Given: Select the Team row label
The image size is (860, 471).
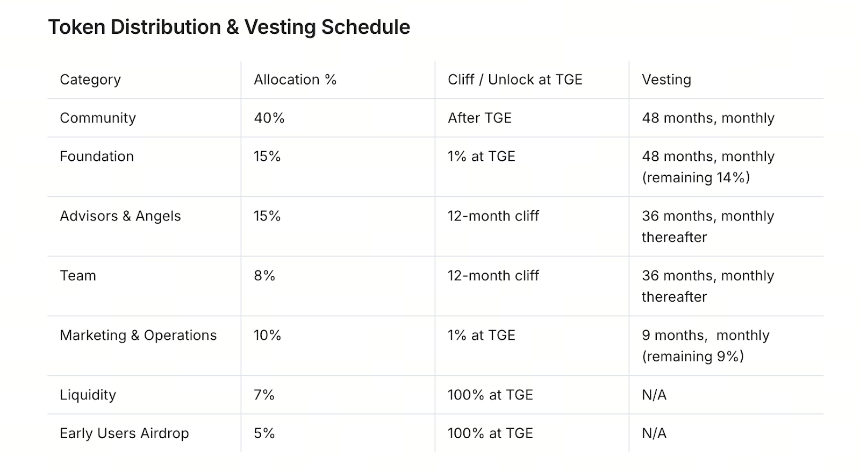Looking at the screenshot, I should [78, 276].
